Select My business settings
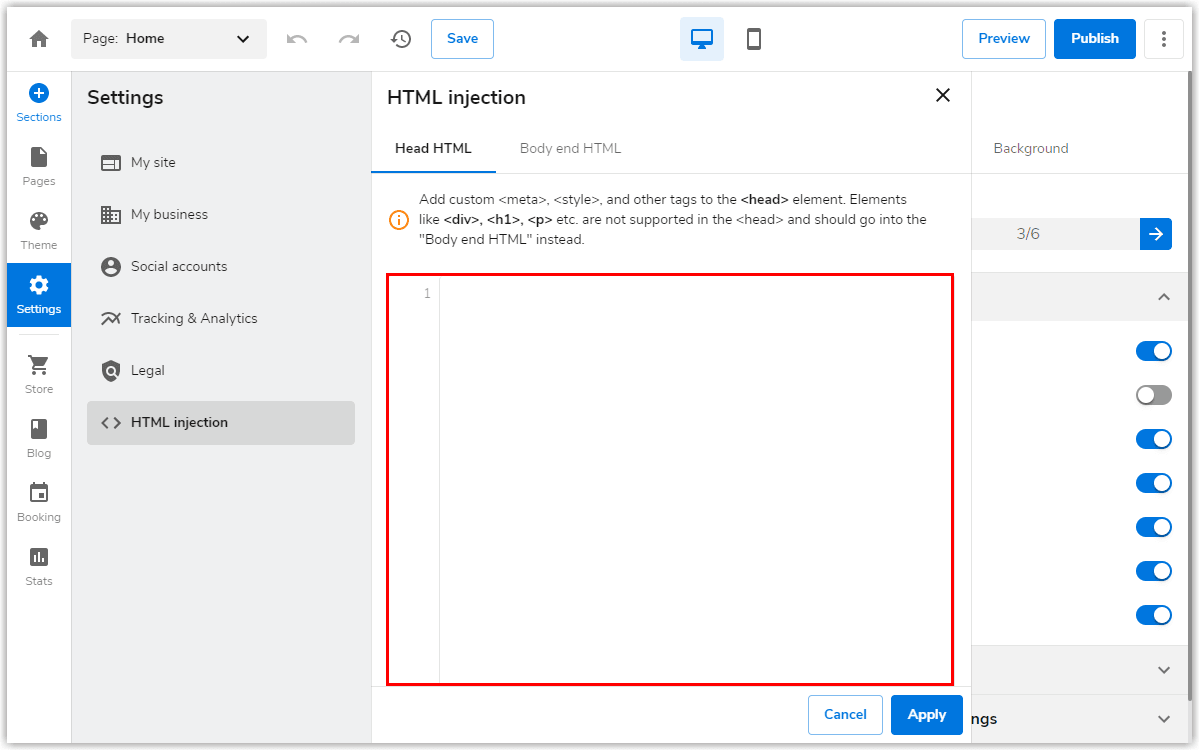1200x751 pixels. coord(221,214)
